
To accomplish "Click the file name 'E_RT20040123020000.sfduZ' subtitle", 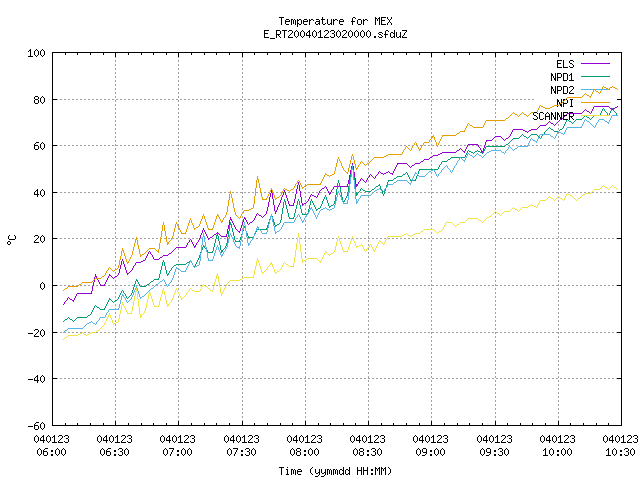I will point(335,34).
